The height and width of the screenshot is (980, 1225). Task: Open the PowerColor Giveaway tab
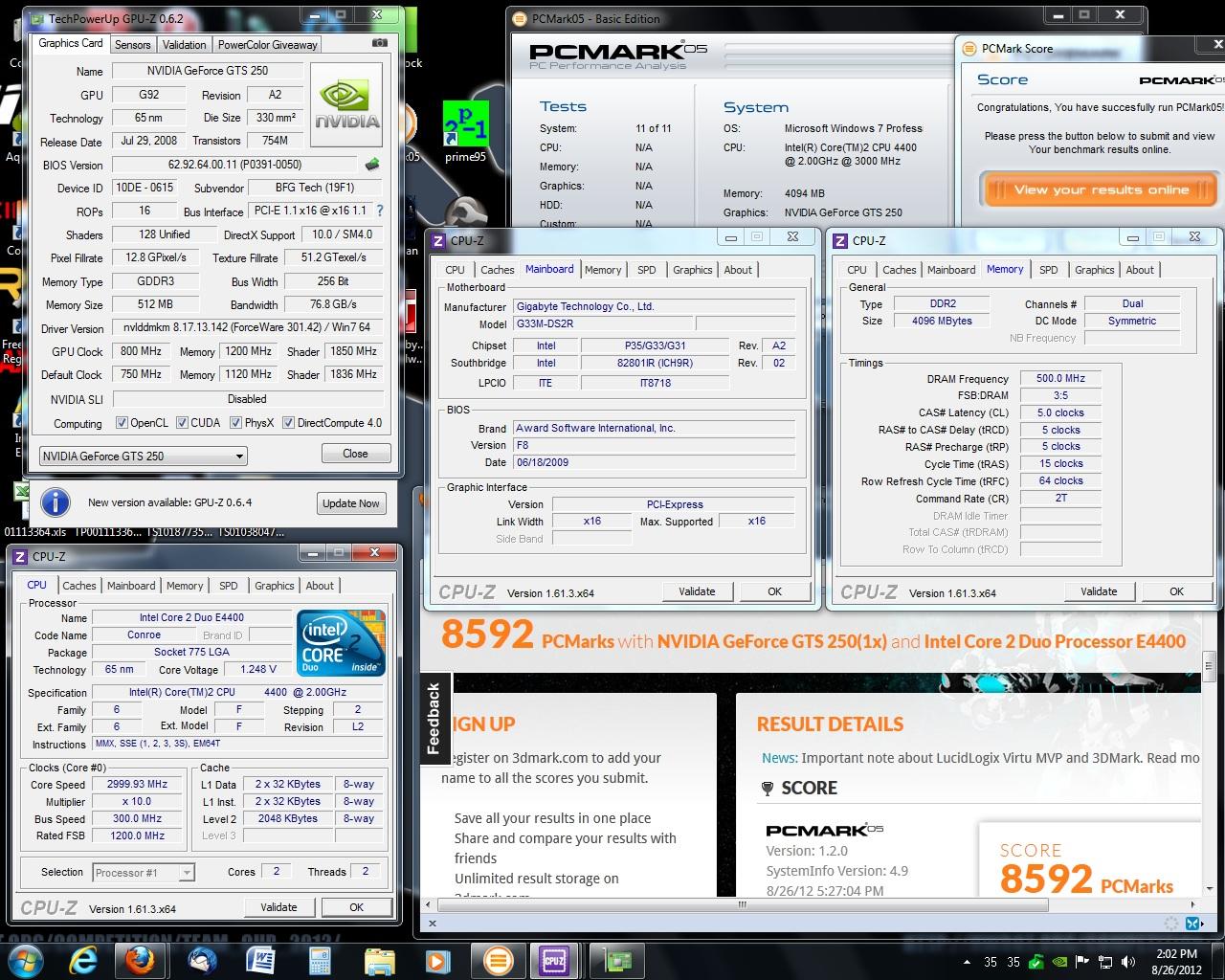[267, 45]
